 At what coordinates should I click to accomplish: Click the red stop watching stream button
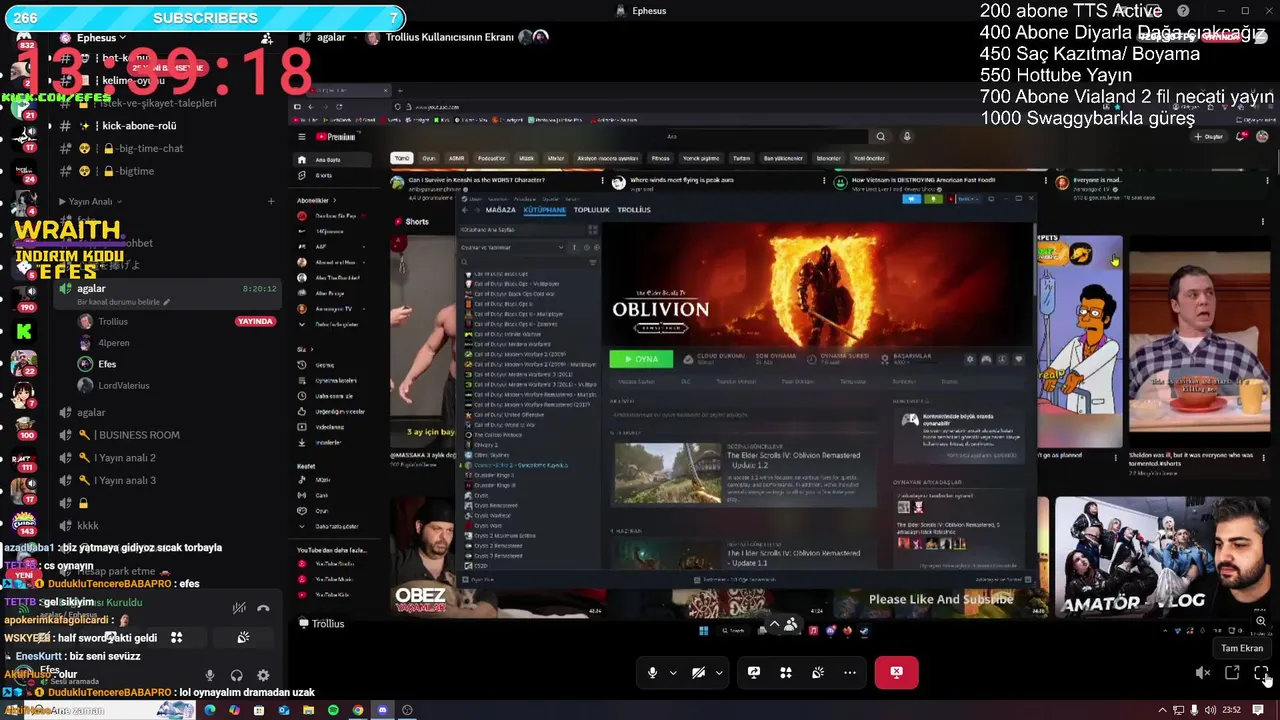tap(896, 673)
